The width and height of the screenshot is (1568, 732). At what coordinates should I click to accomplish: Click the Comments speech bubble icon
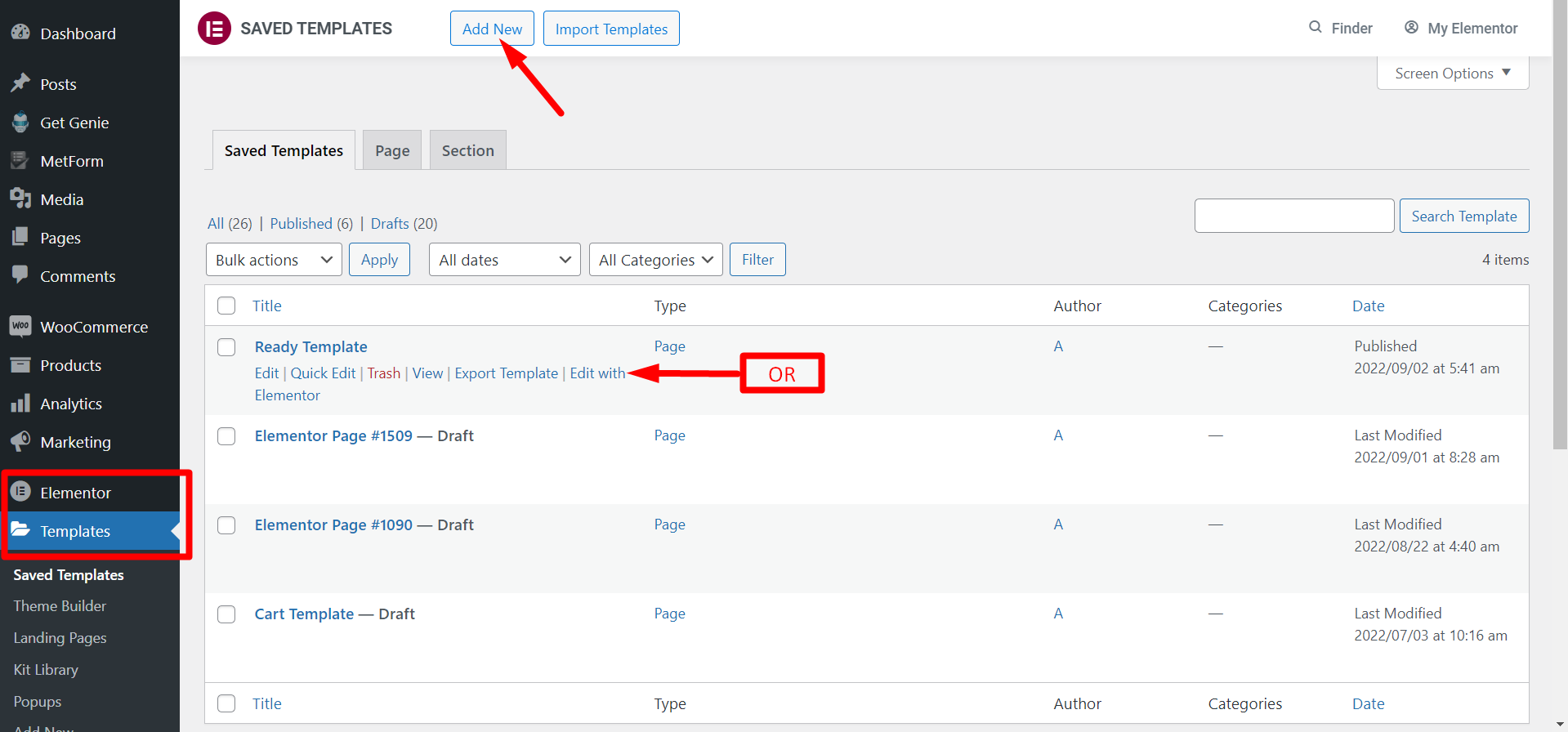pyautogui.click(x=20, y=275)
